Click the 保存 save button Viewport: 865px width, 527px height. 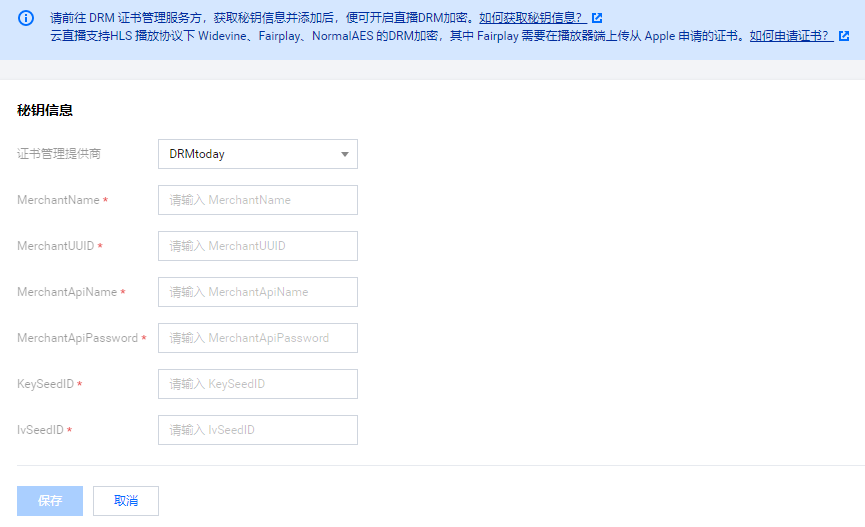[x=50, y=501]
